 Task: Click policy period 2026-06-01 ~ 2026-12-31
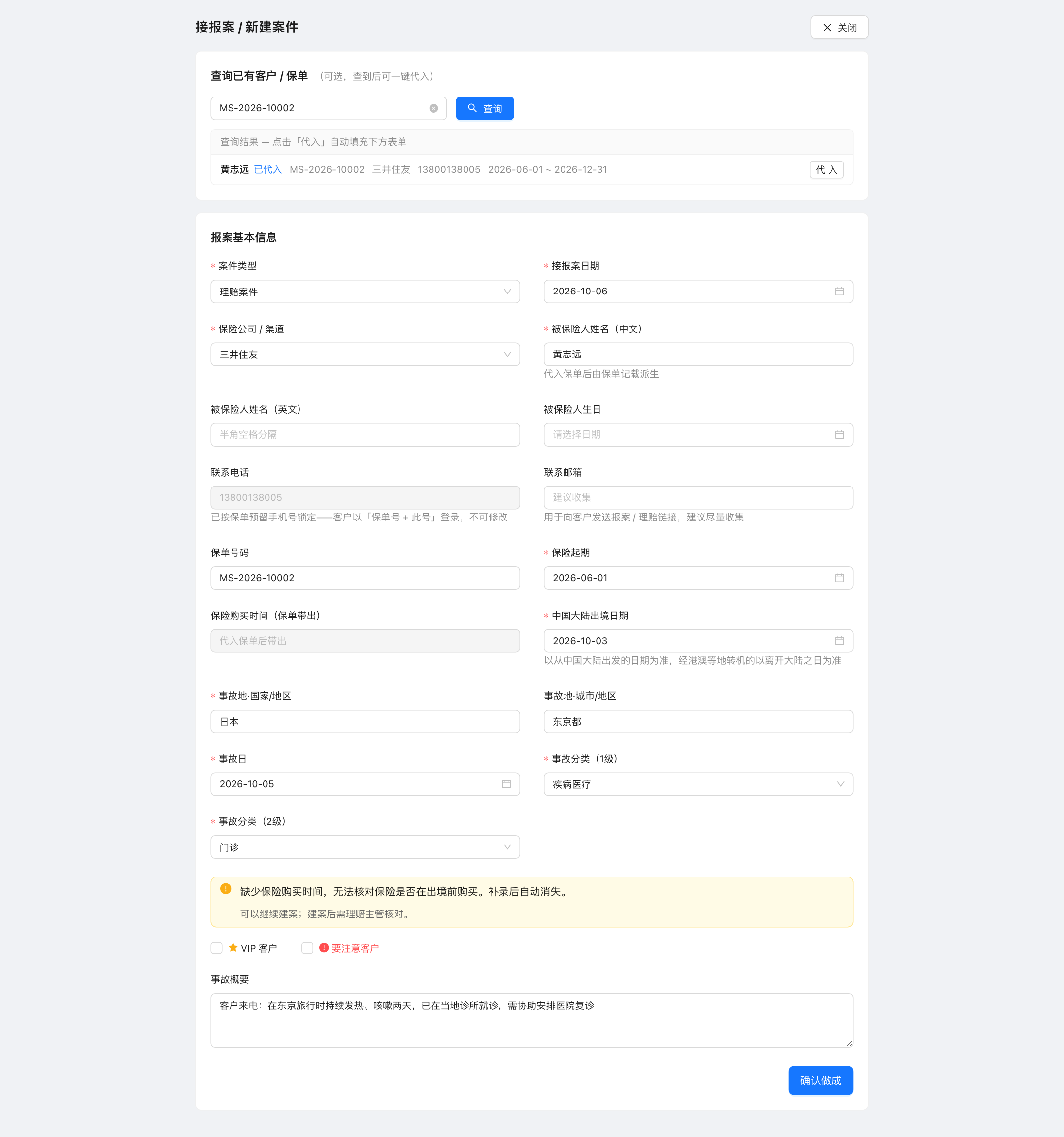click(x=547, y=170)
